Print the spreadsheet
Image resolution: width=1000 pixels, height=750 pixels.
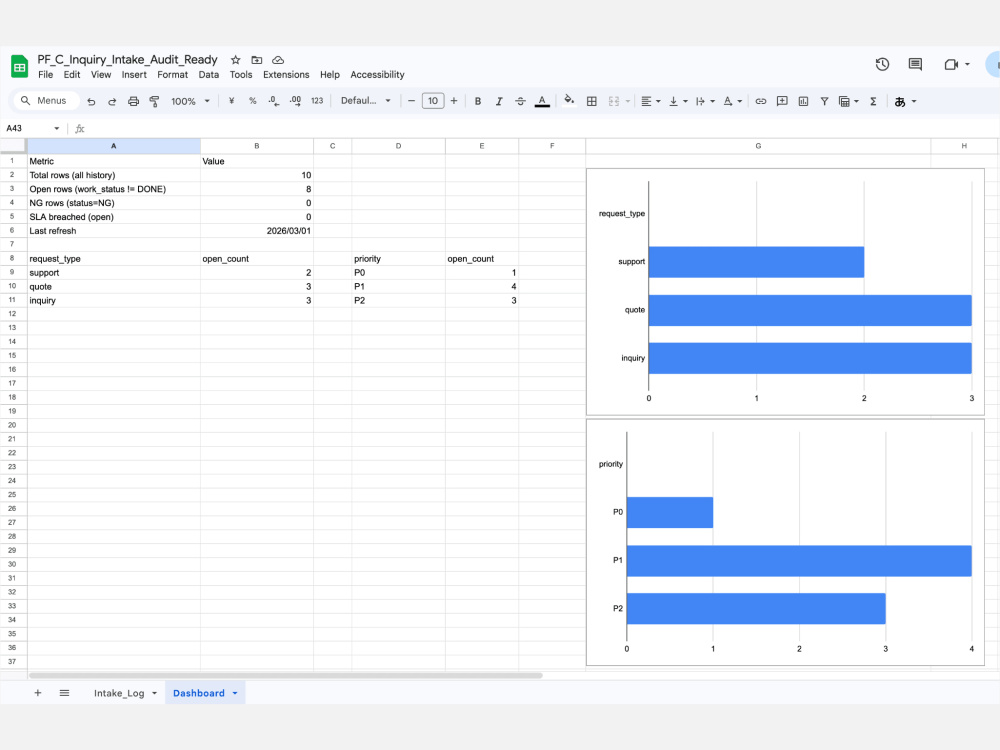[133, 101]
